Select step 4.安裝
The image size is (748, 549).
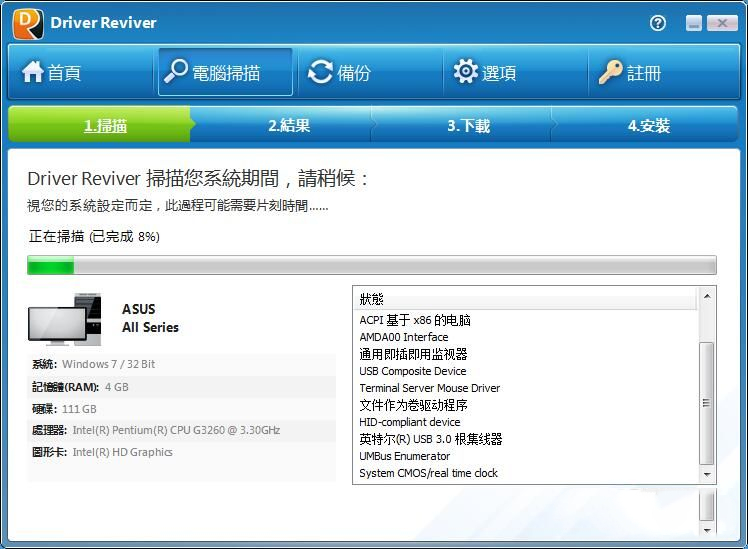[645, 125]
